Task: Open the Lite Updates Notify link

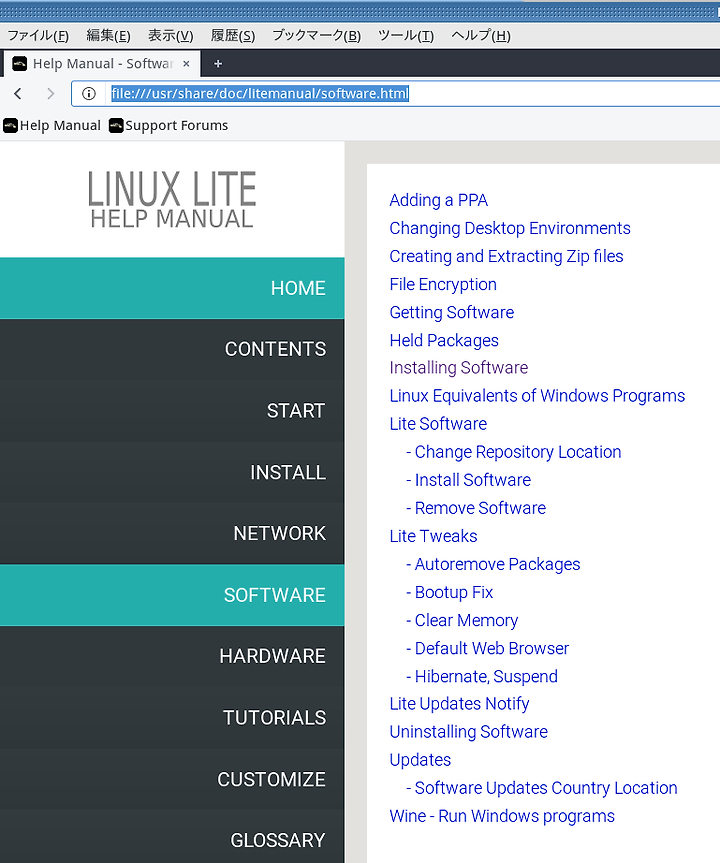Action: (460, 704)
